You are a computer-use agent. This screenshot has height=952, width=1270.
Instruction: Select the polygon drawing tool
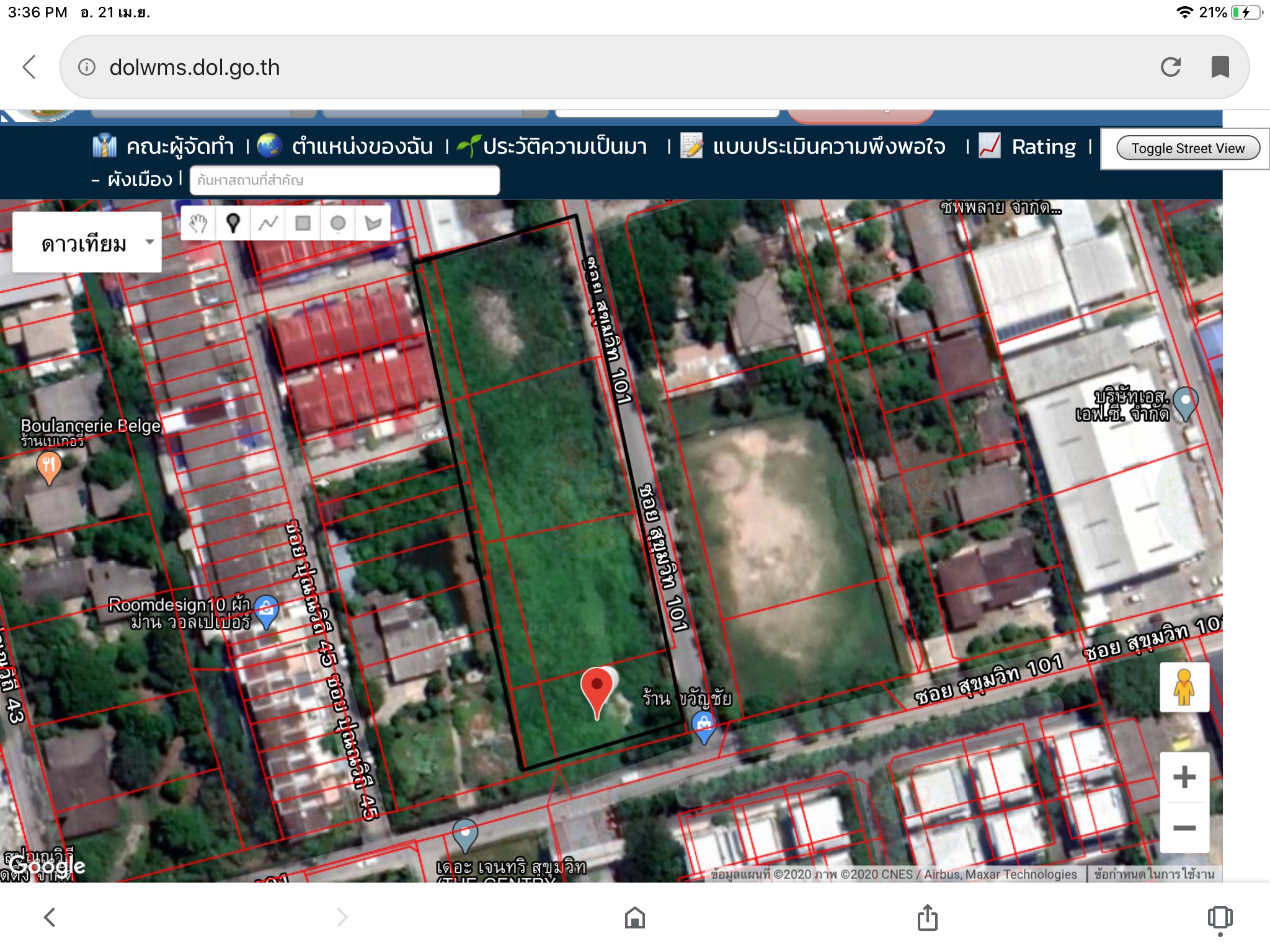tap(373, 223)
